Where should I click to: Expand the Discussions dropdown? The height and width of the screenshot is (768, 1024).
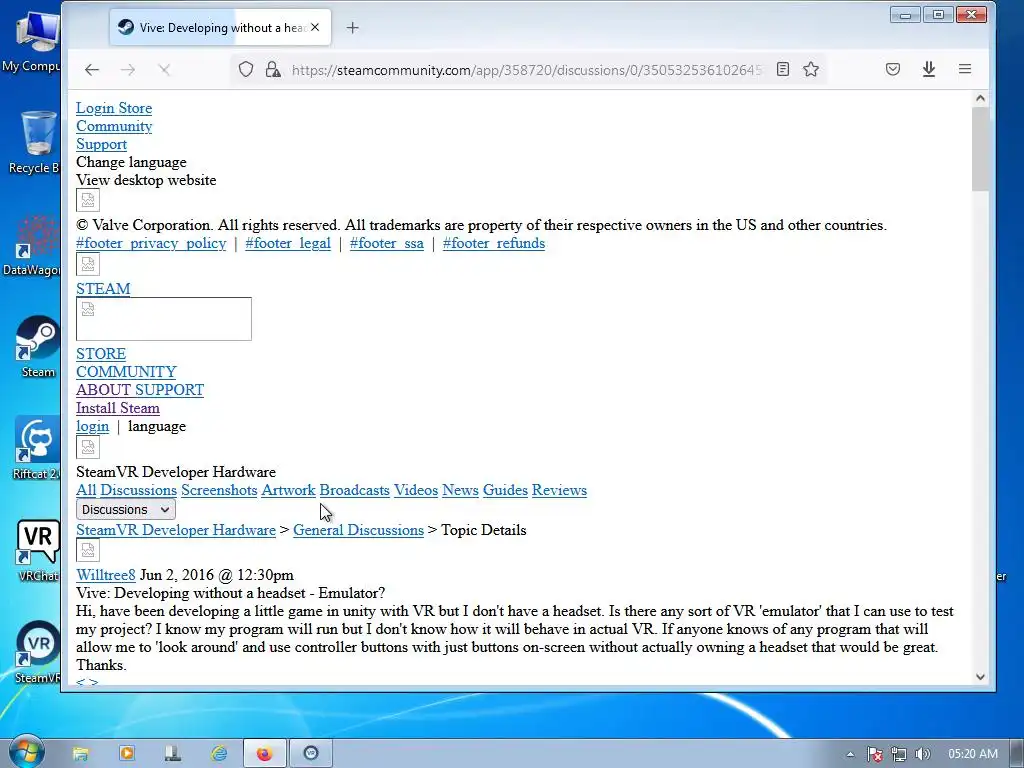[x=125, y=509]
